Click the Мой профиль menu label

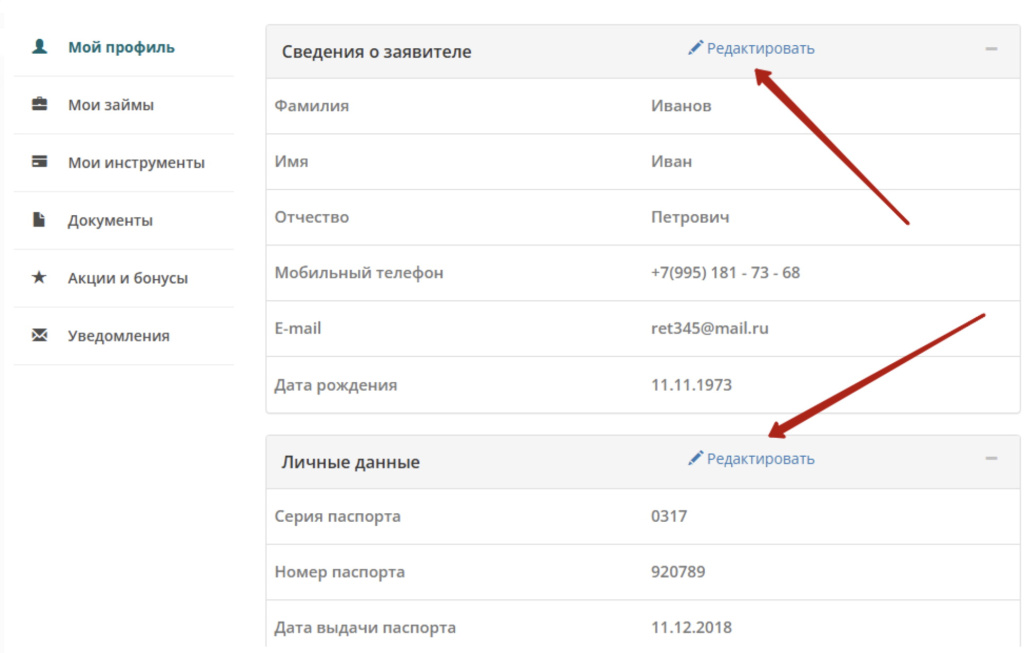pyautogui.click(x=121, y=47)
